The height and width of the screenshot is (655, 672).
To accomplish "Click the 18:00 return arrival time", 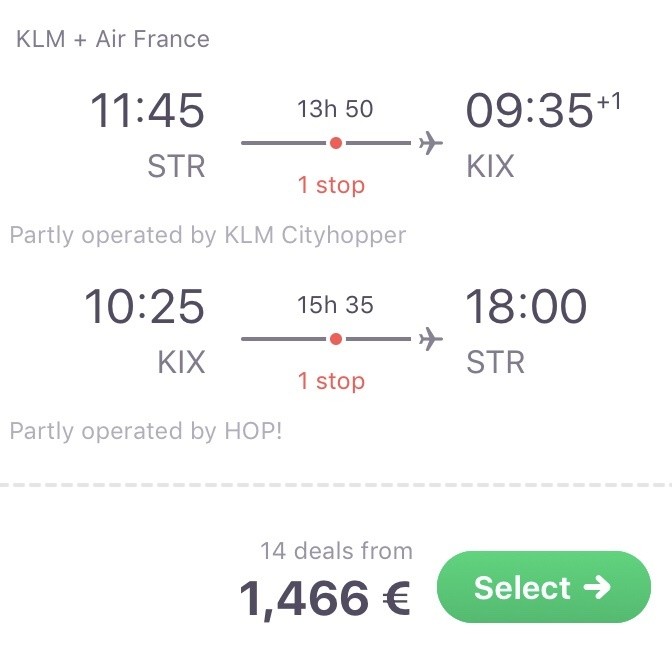I will pos(526,306).
